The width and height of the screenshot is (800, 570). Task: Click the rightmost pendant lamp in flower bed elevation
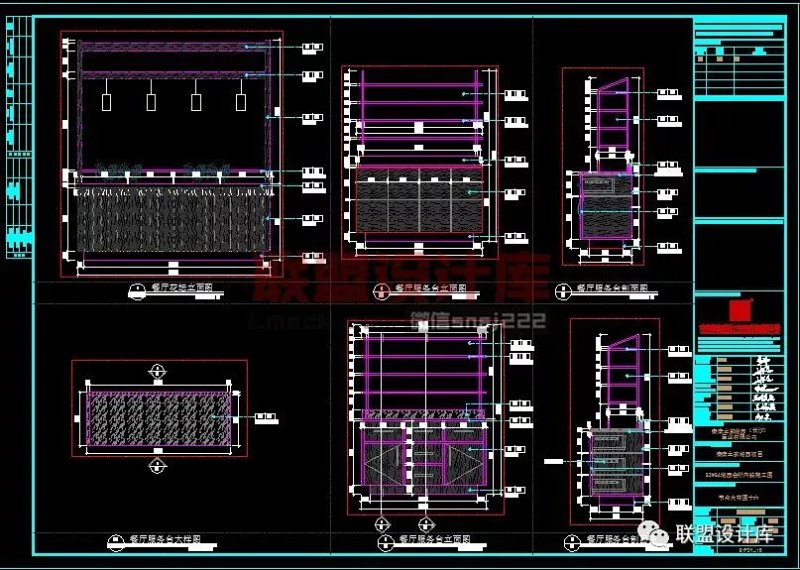click(x=240, y=101)
